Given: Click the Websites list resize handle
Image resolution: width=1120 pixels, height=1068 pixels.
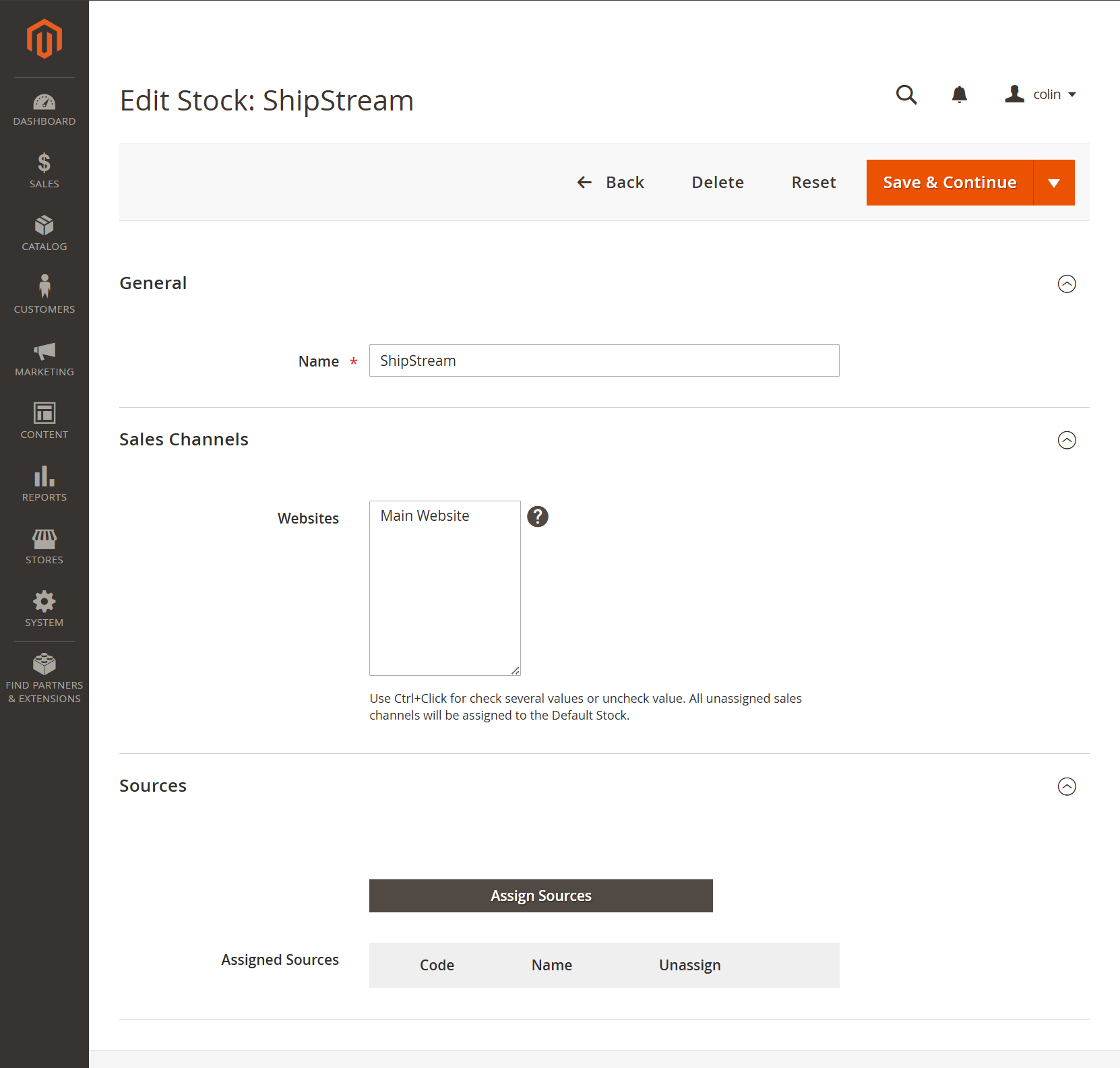Looking at the screenshot, I should click(x=516, y=670).
